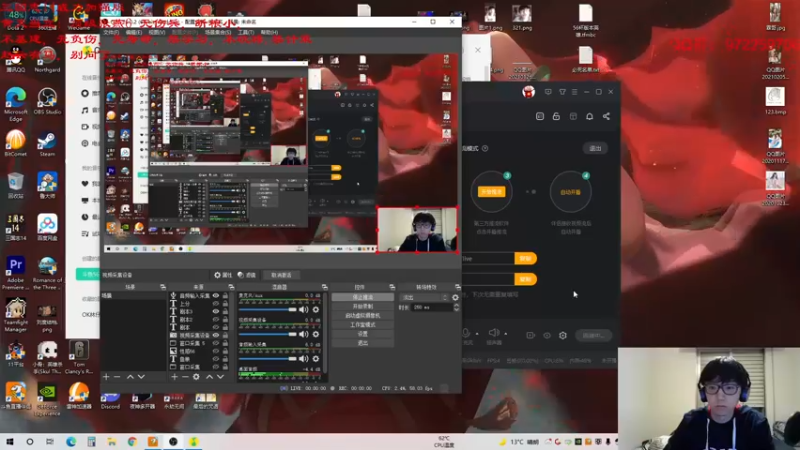
Task: Open OBS Studio desktop shortcut
Action: [47, 101]
